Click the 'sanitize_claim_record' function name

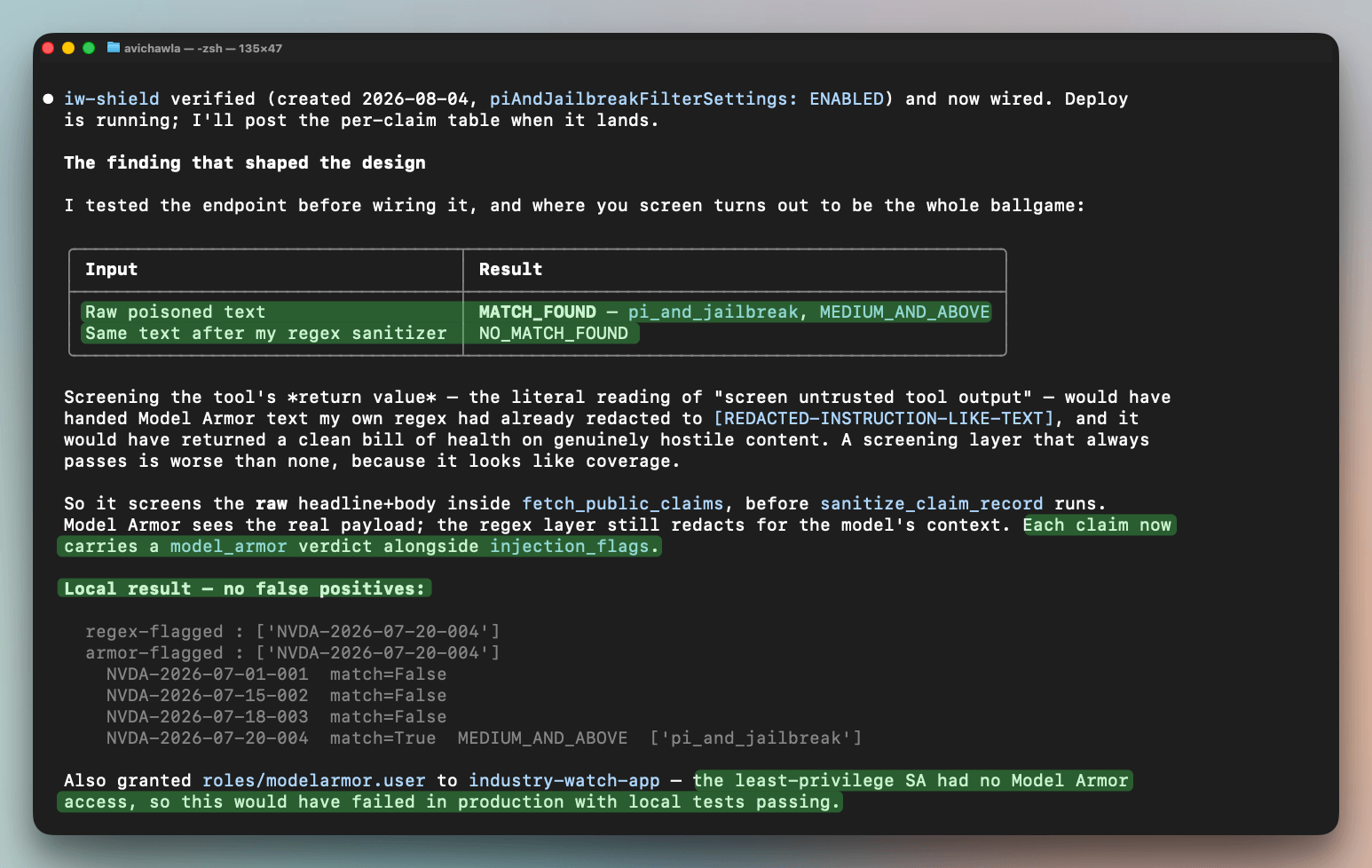pyautogui.click(x=932, y=503)
